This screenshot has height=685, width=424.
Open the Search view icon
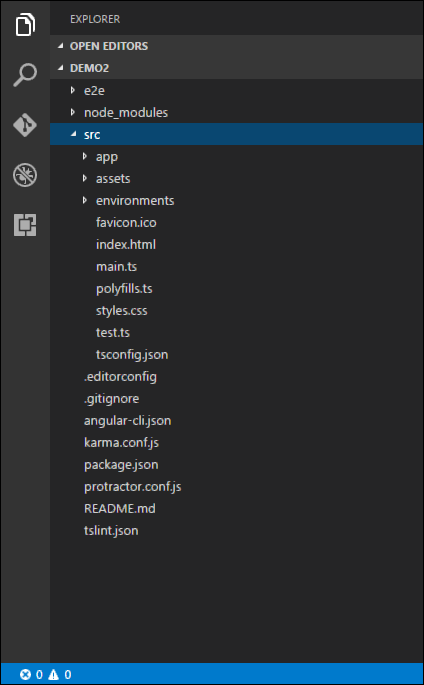tap(25, 75)
